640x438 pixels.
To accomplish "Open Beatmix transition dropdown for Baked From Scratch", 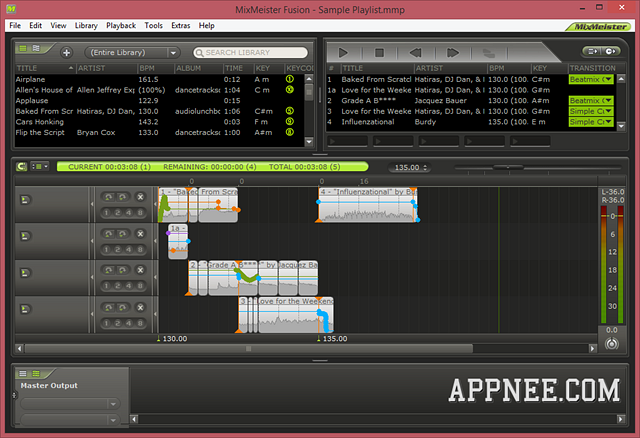I will (x=591, y=79).
